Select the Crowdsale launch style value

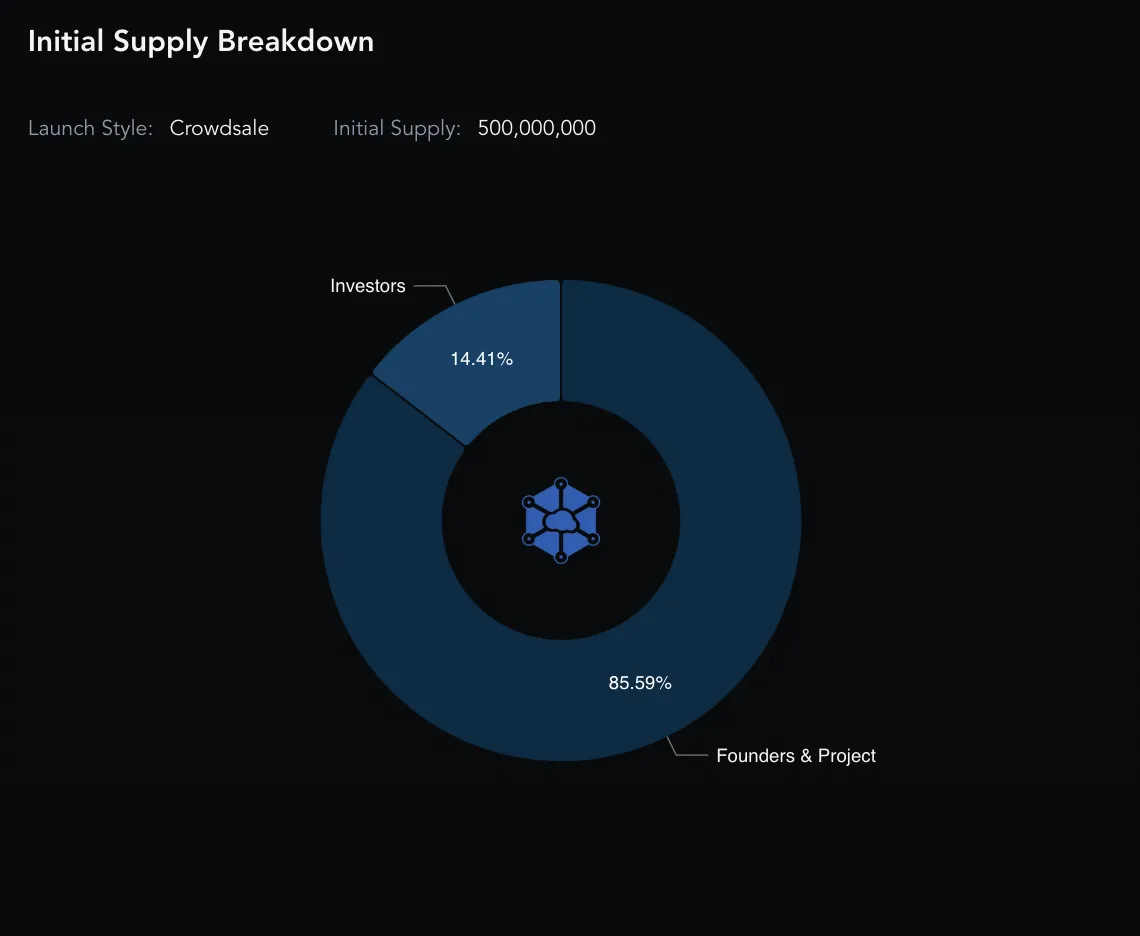click(x=219, y=128)
